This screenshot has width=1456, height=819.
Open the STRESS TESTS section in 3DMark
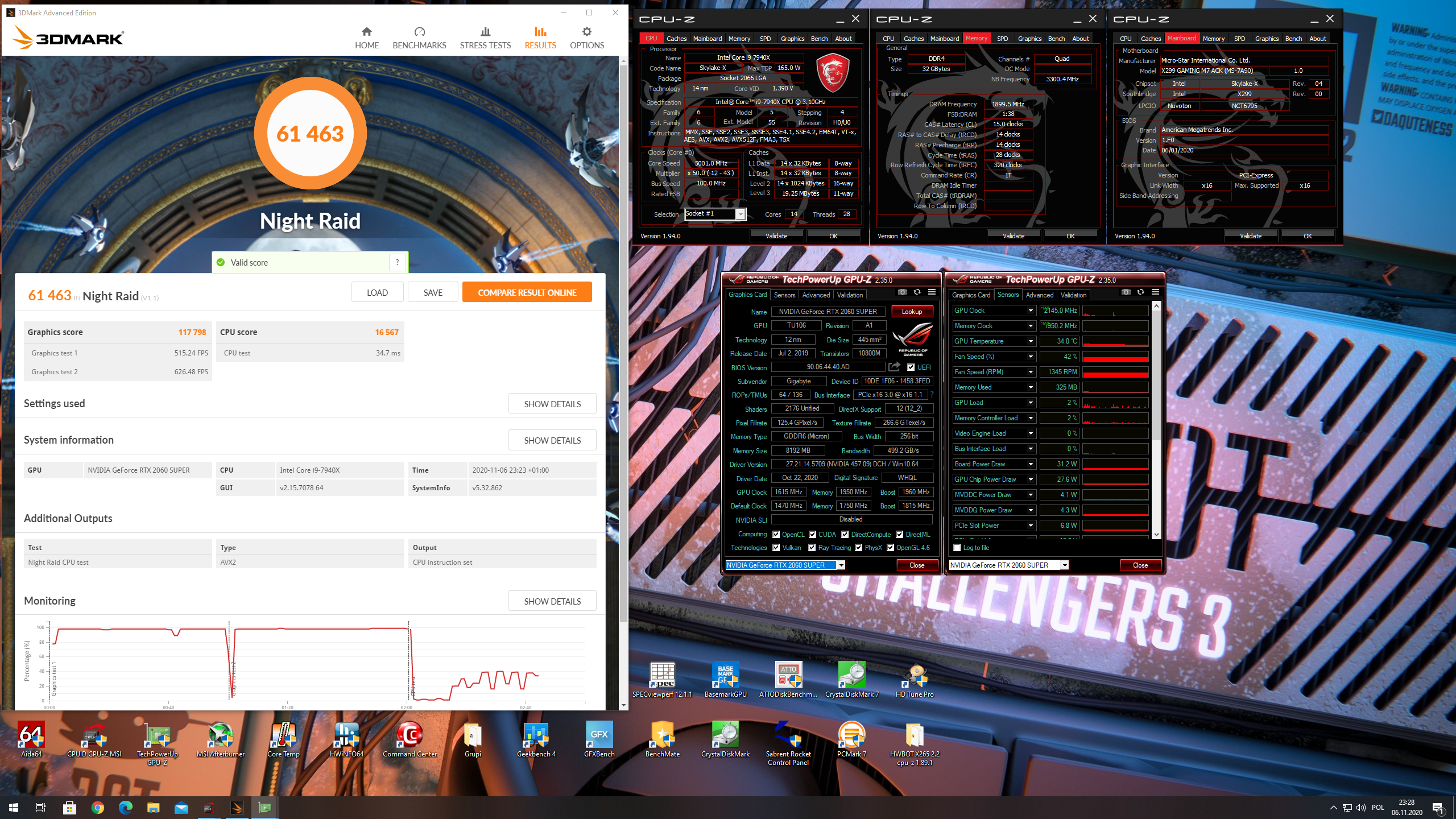485,38
